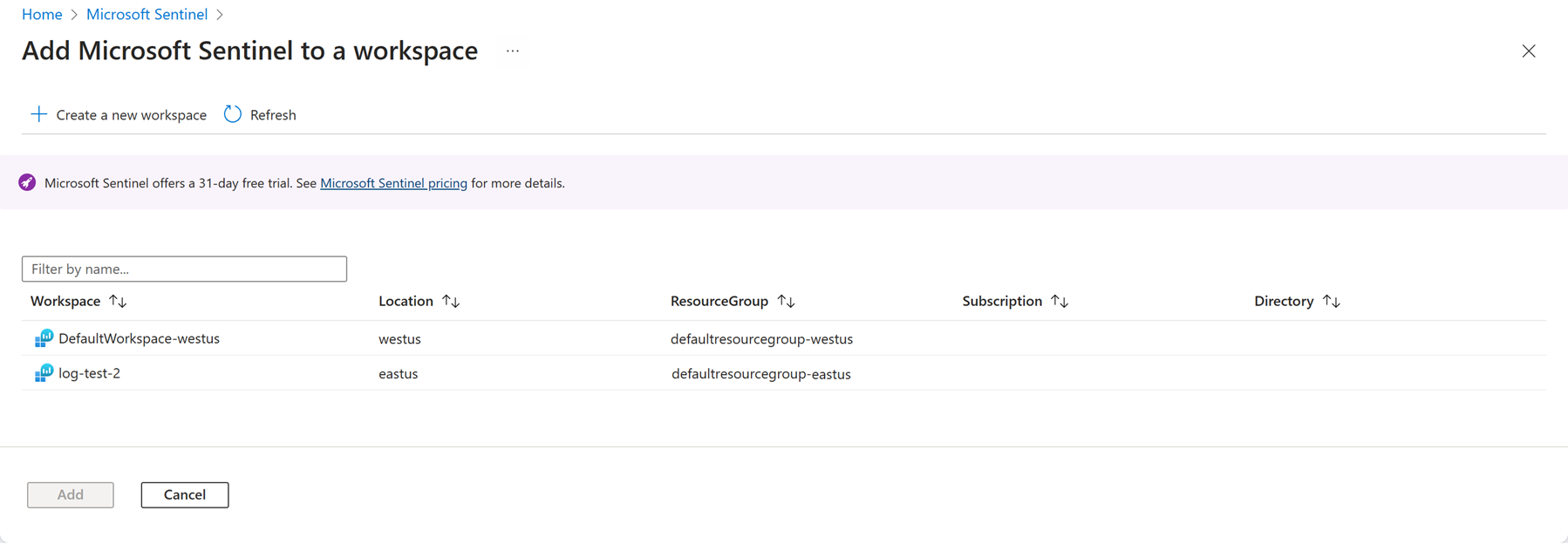Viewport: 1568px width, 545px height.
Task: Sort by Workspace column arrows
Action: pyautogui.click(x=118, y=301)
